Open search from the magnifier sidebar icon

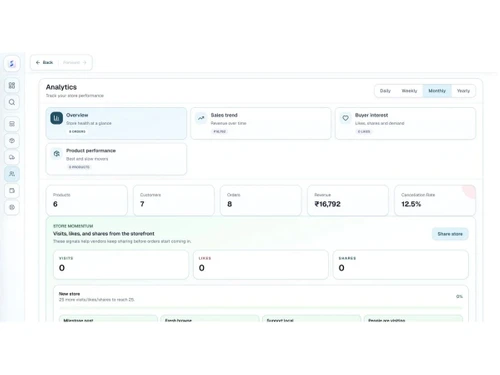(x=12, y=102)
